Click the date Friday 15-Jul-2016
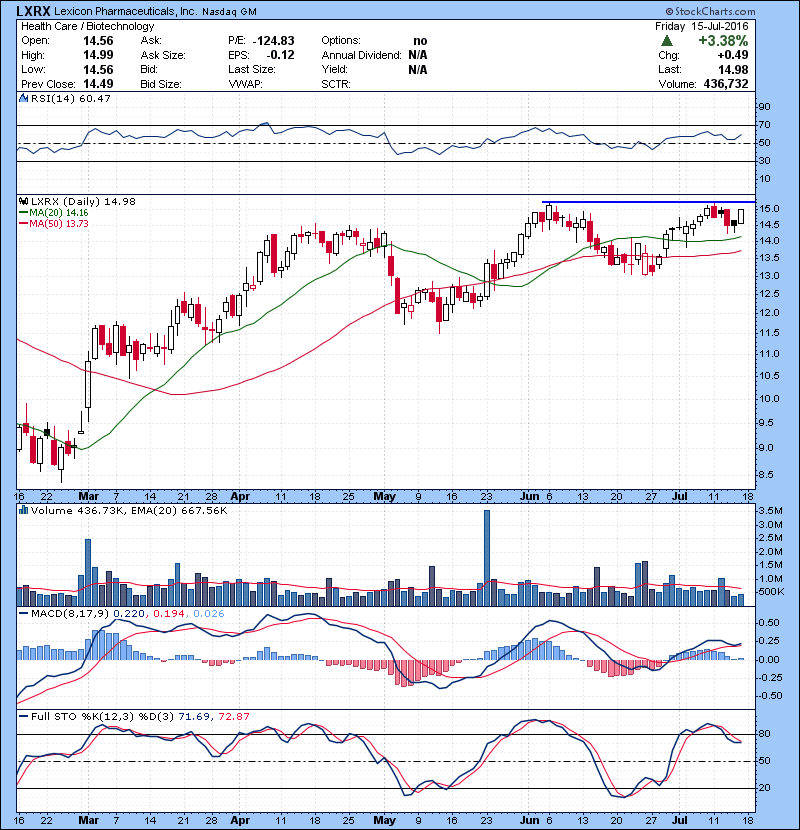This screenshot has height=830, width=800. coord(702,26)
